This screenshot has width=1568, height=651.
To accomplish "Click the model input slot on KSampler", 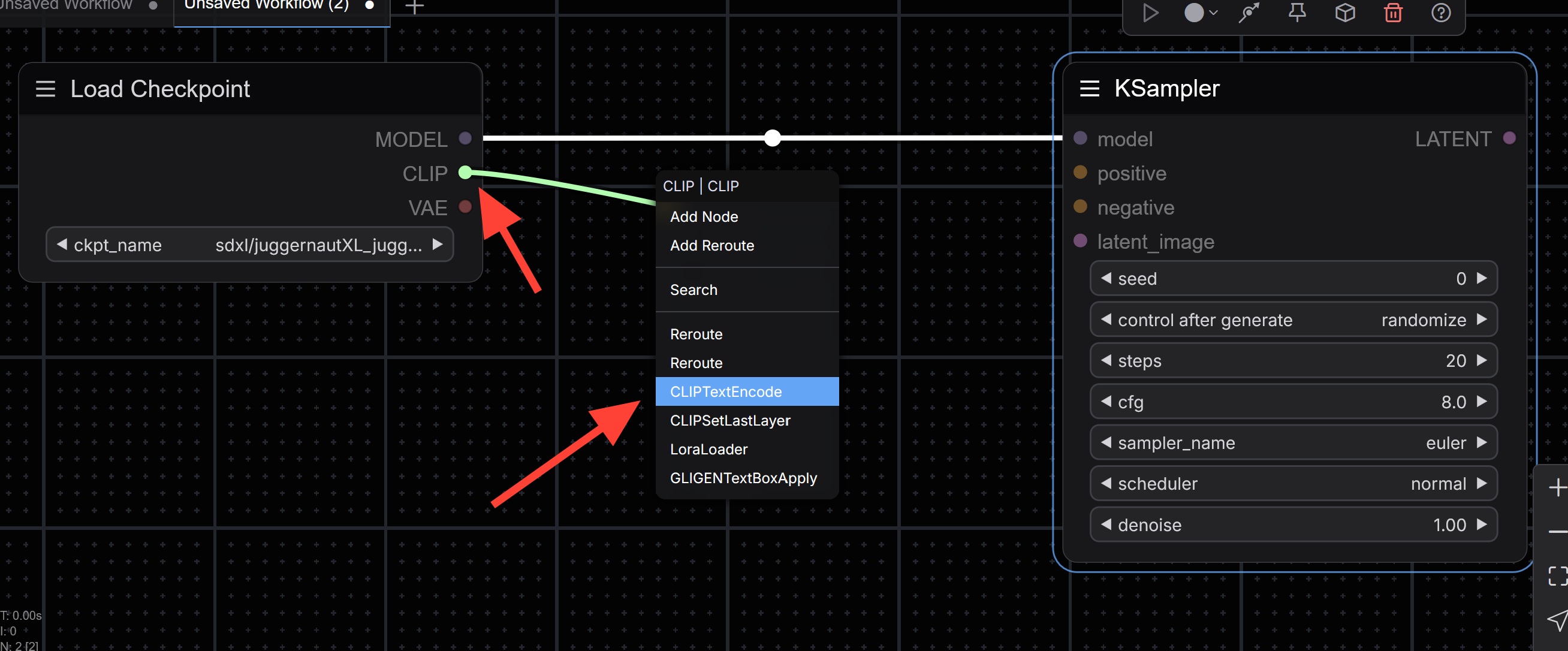I will 1080,138.
